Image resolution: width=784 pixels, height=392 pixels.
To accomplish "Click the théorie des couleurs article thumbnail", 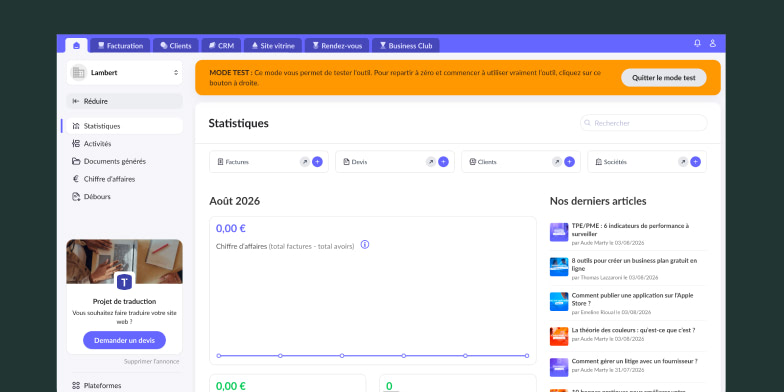I will [x=559, y=336].
